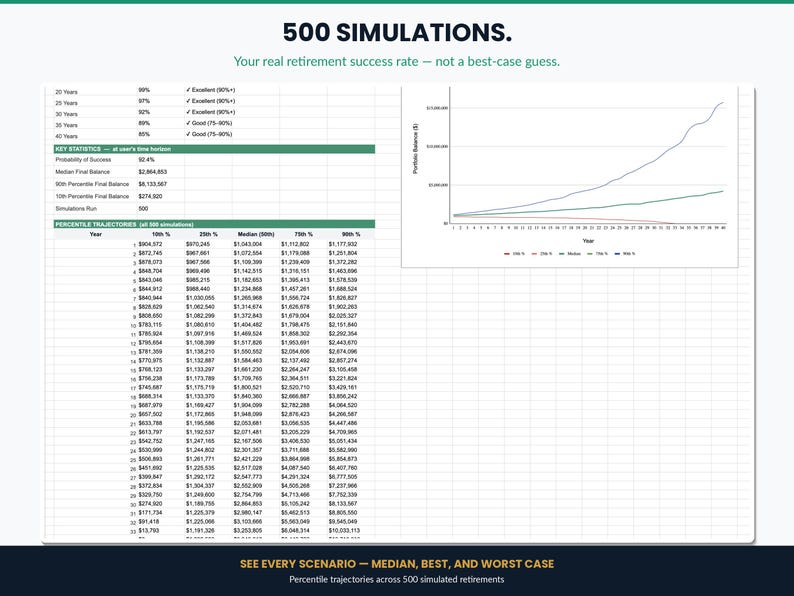Select the $1,172,865 cell in year 20

tap(200, 414)
